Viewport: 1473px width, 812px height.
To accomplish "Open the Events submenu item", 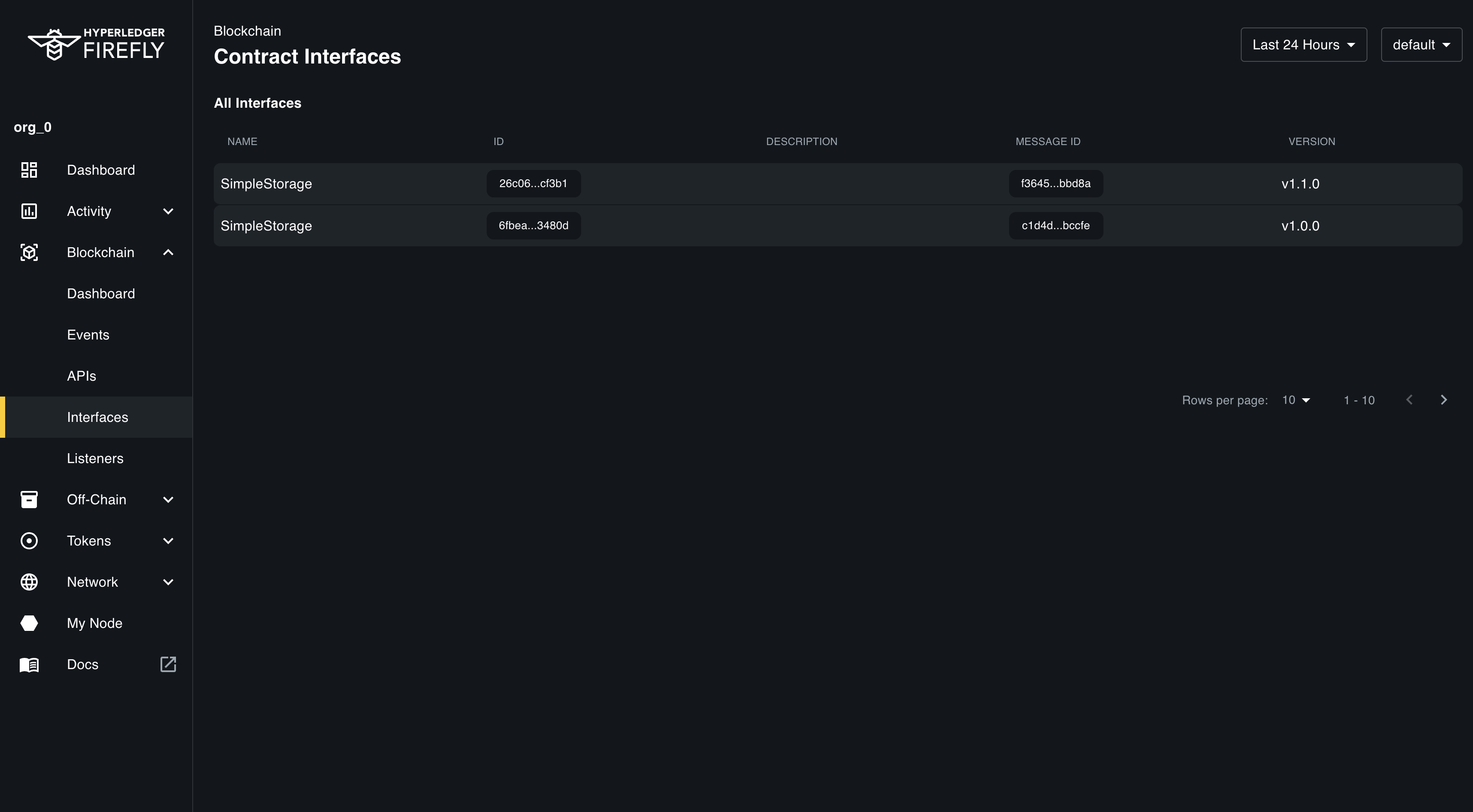I will pos(96,334).
